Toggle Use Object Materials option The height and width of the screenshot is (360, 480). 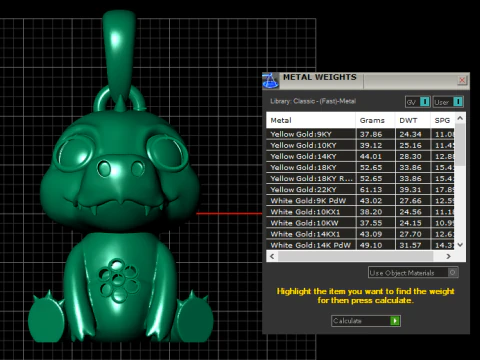coord(413,273)
